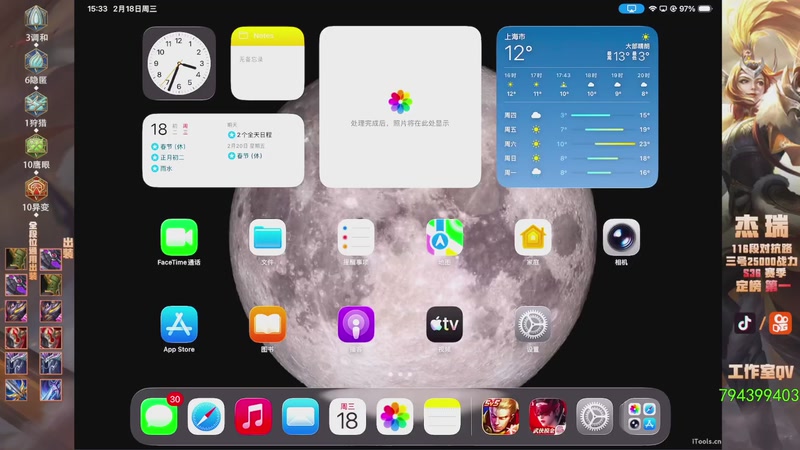
Task: Tap the home screen page indicator dots
Action: point(400,374)
